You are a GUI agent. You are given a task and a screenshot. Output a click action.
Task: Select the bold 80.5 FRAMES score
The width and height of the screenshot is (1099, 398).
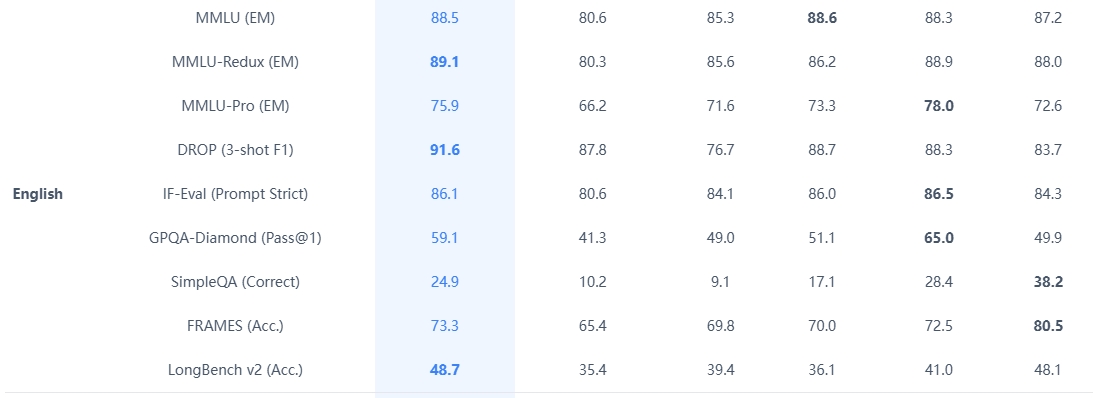pos(1048,326)
